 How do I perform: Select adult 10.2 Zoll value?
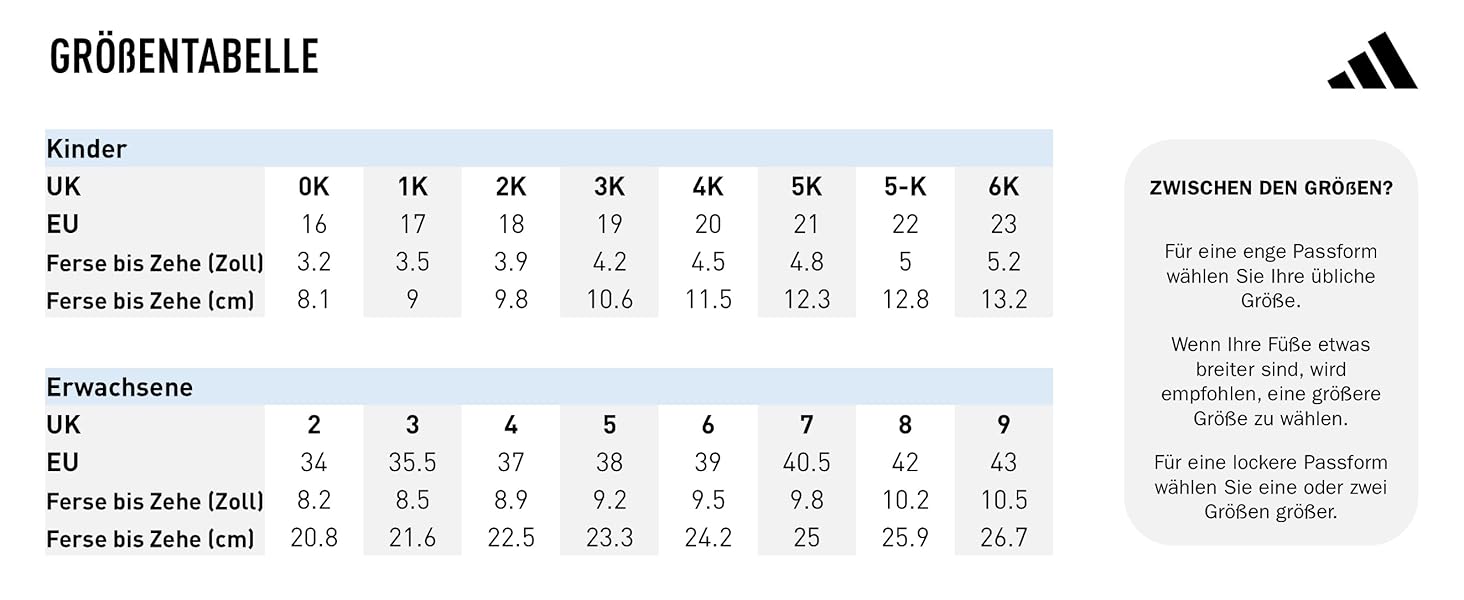coord(905,500)
